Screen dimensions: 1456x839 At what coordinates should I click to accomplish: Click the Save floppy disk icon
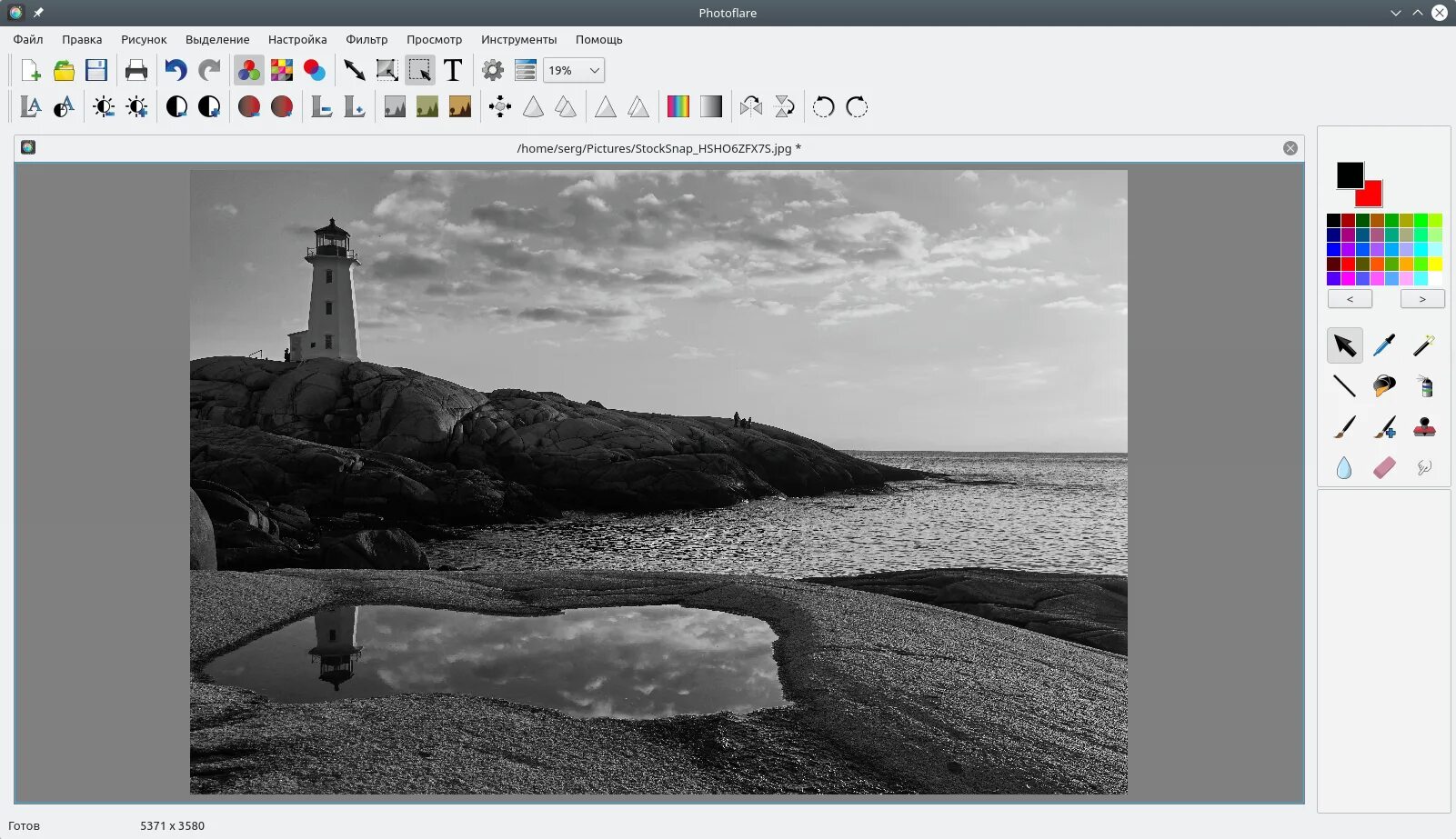coord(96,70)
